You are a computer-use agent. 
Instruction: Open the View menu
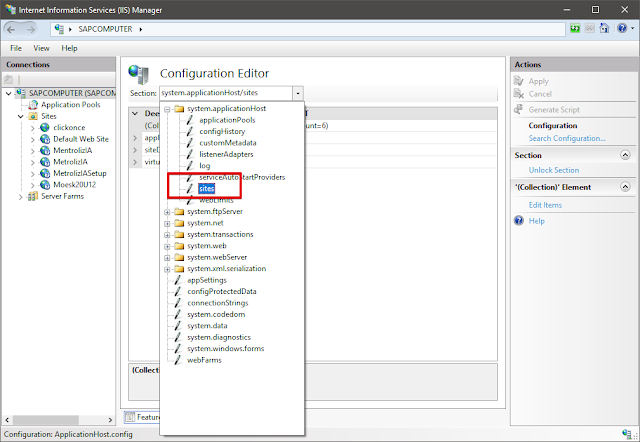[41, 48]
